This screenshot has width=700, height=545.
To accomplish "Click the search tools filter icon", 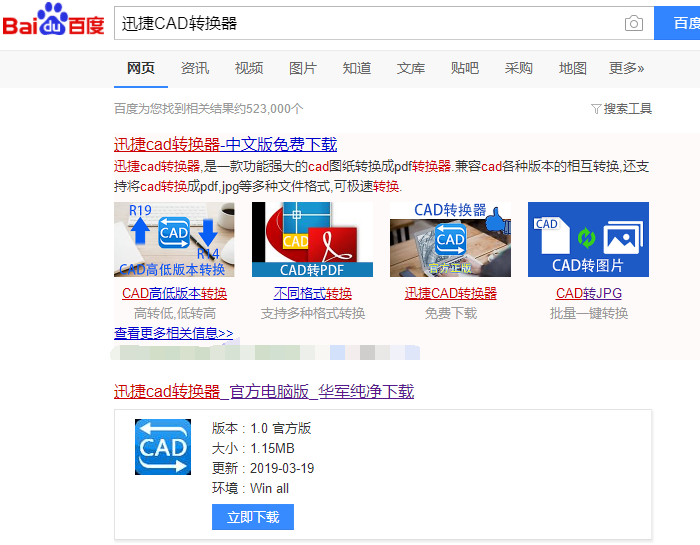I will coord(596,108).
